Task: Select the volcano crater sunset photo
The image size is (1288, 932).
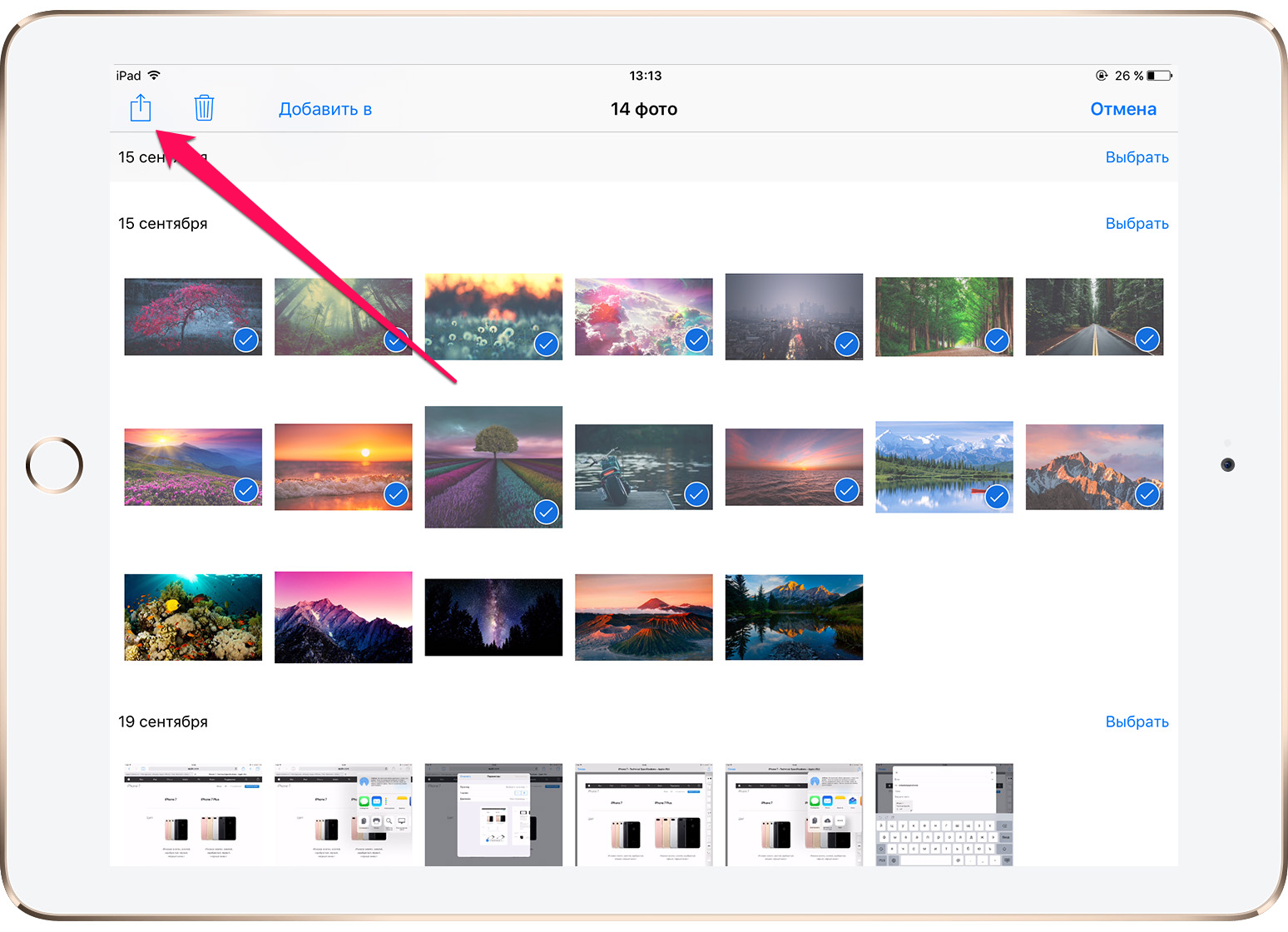Action: [x=644, y=617]
